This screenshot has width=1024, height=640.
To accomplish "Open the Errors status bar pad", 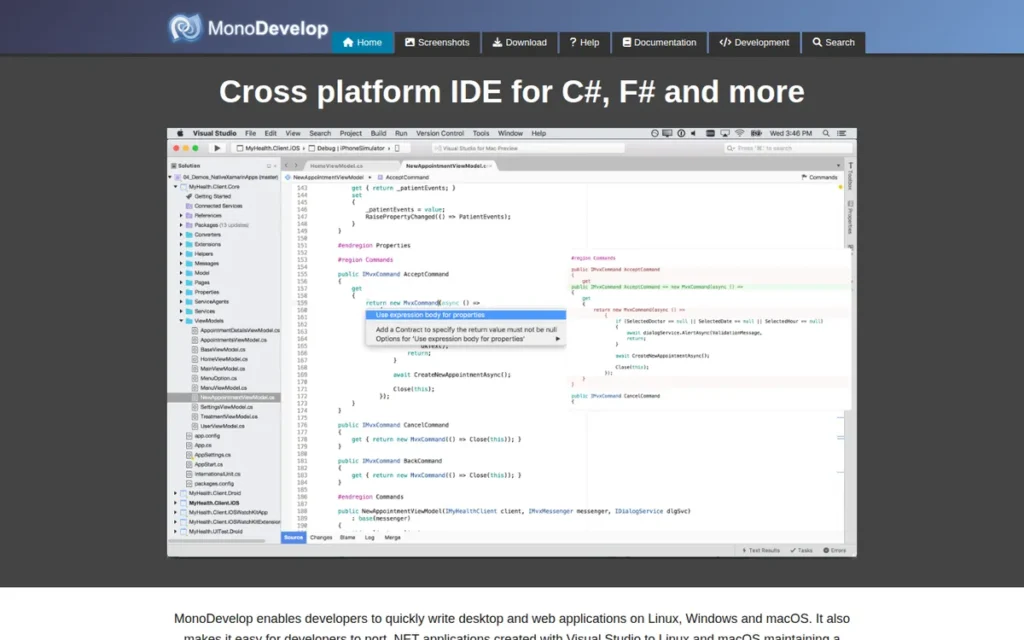I will [834, 551].
